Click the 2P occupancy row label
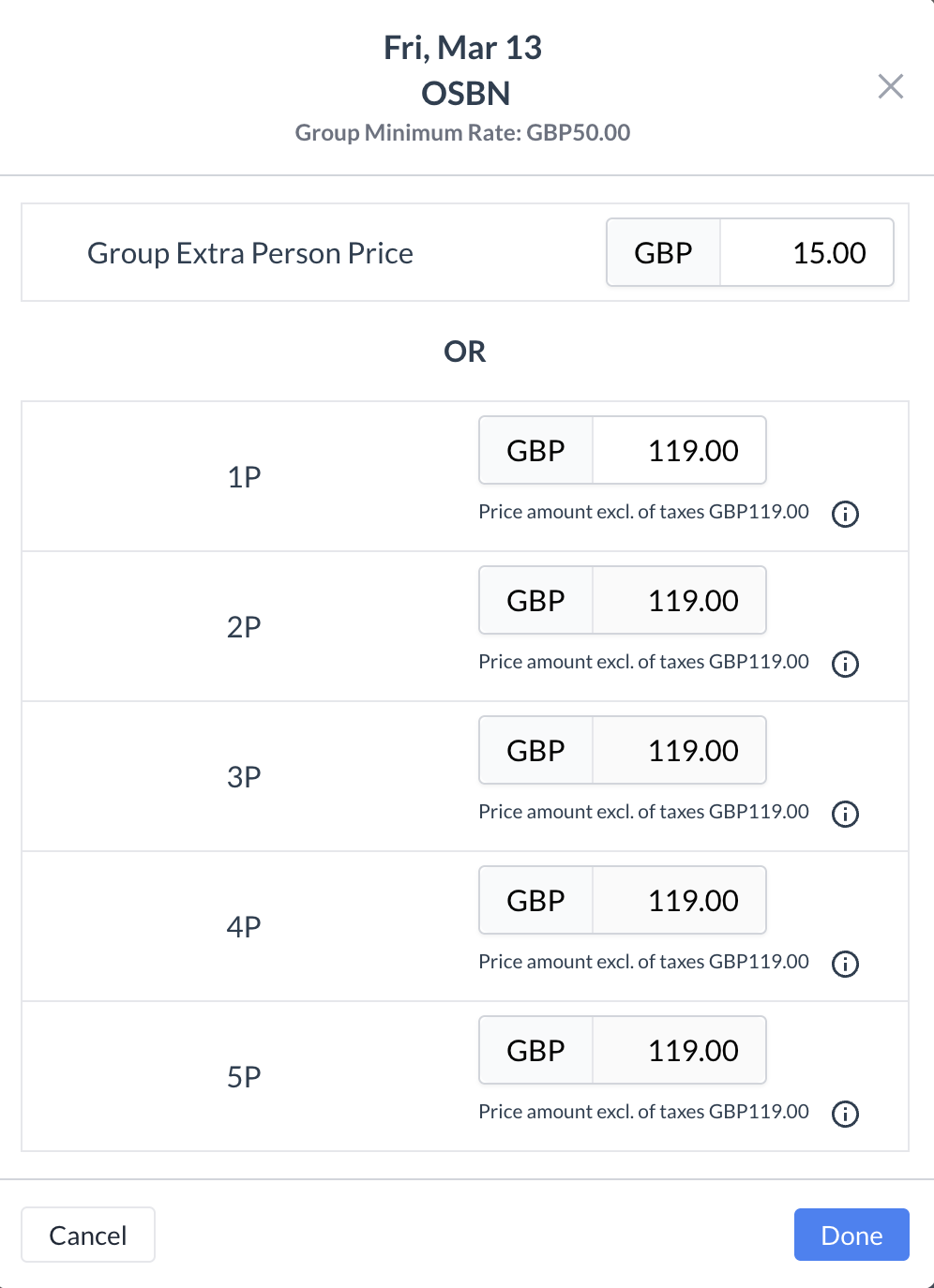Screen dimensions: 934x1288 244,627
